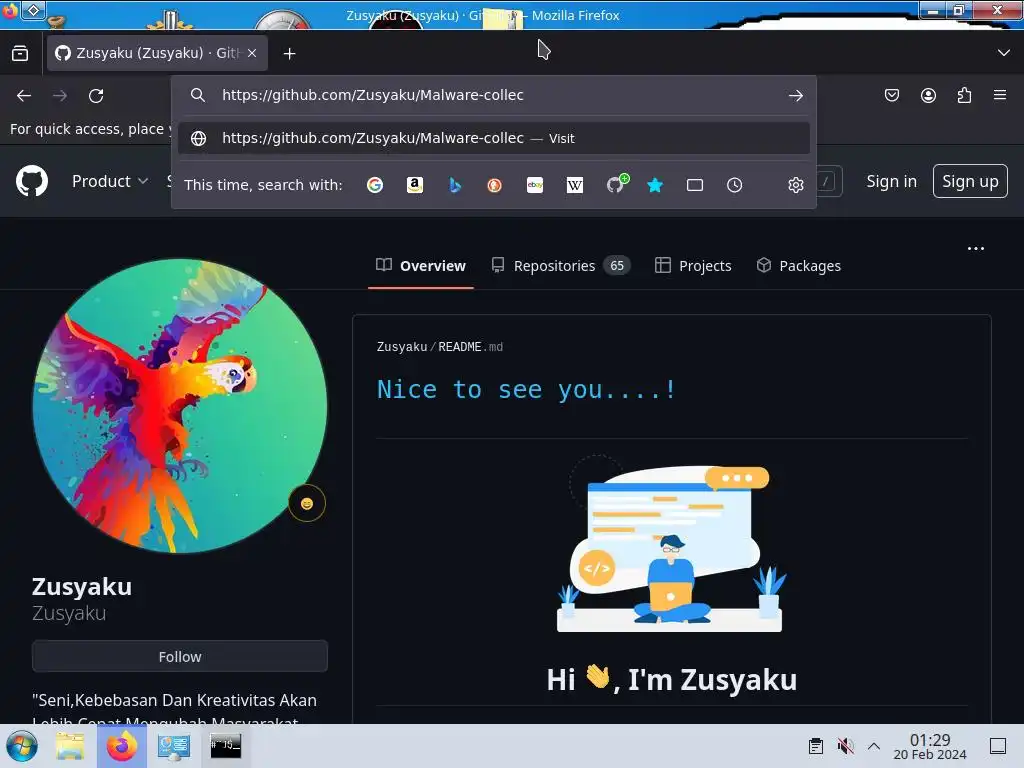1024x768 pixels.
Task: Click the Sign up button
Action: (970, 181)
